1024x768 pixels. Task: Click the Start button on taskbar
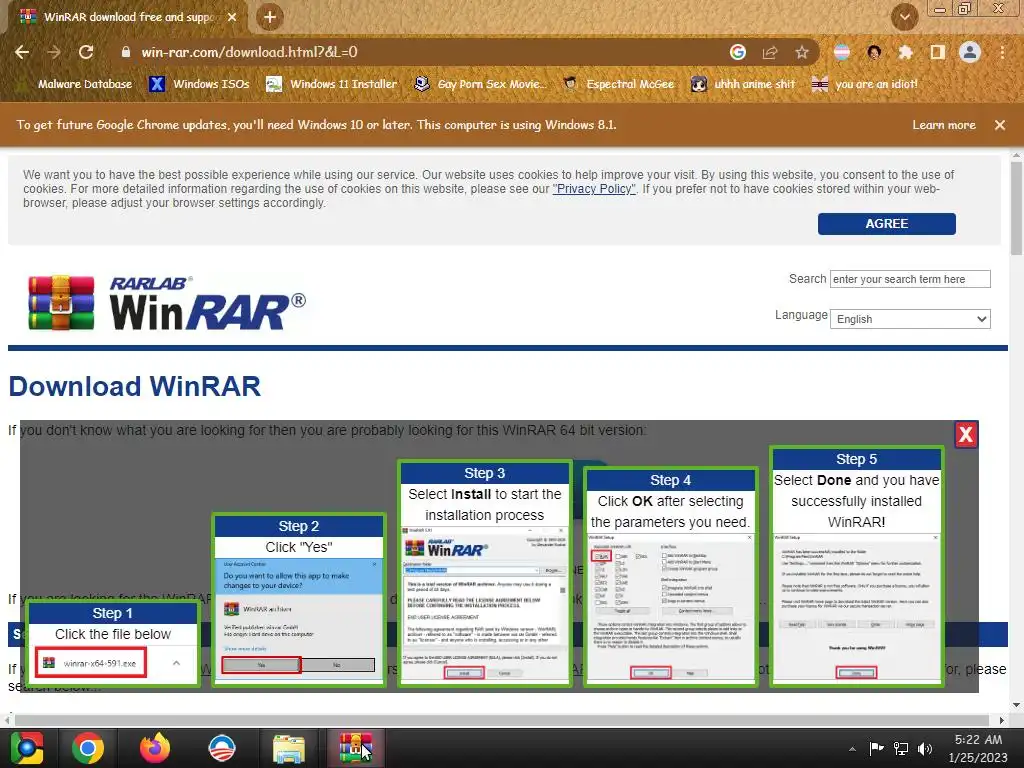pyautogui.click(x=26, y=748)
